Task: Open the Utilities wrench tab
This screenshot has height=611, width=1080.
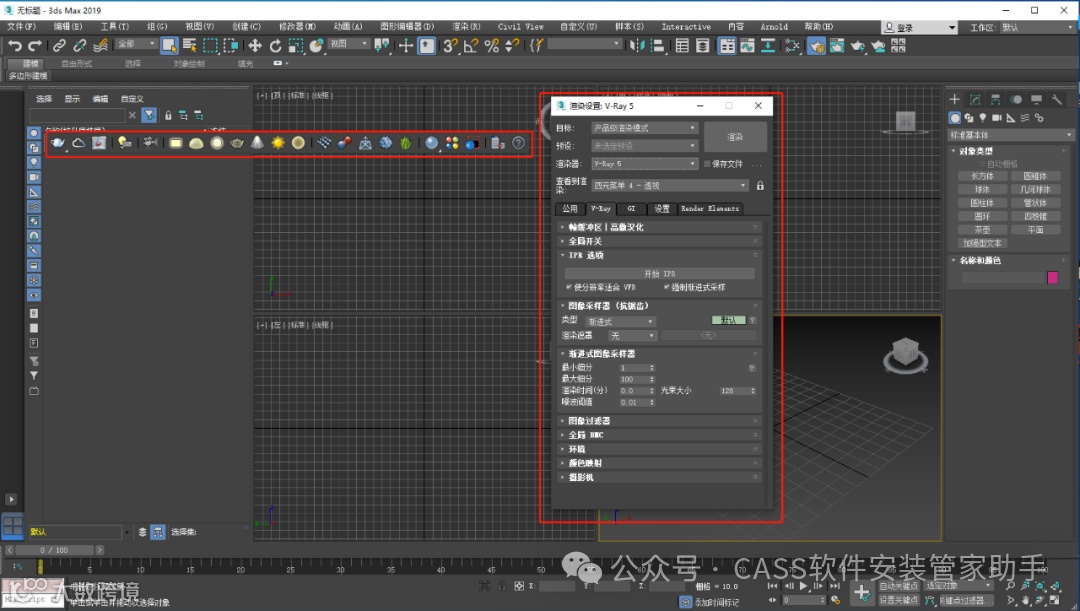Action: pos(1057,100)
